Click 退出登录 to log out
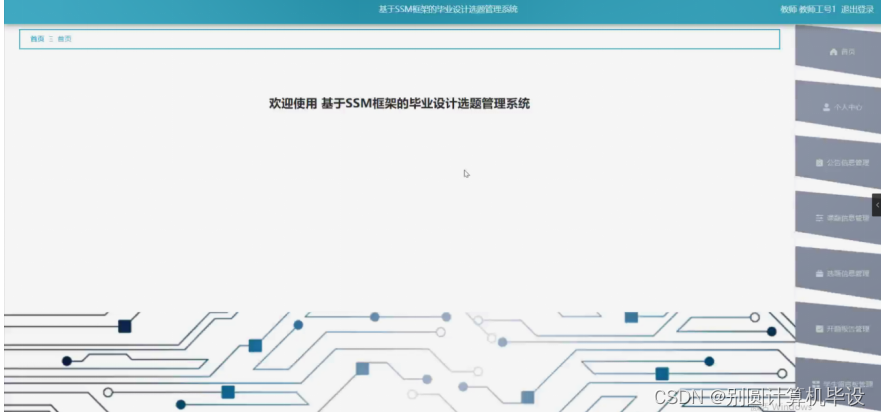The width and height of the screenshot is (881, 416). (x=857, y=9)
